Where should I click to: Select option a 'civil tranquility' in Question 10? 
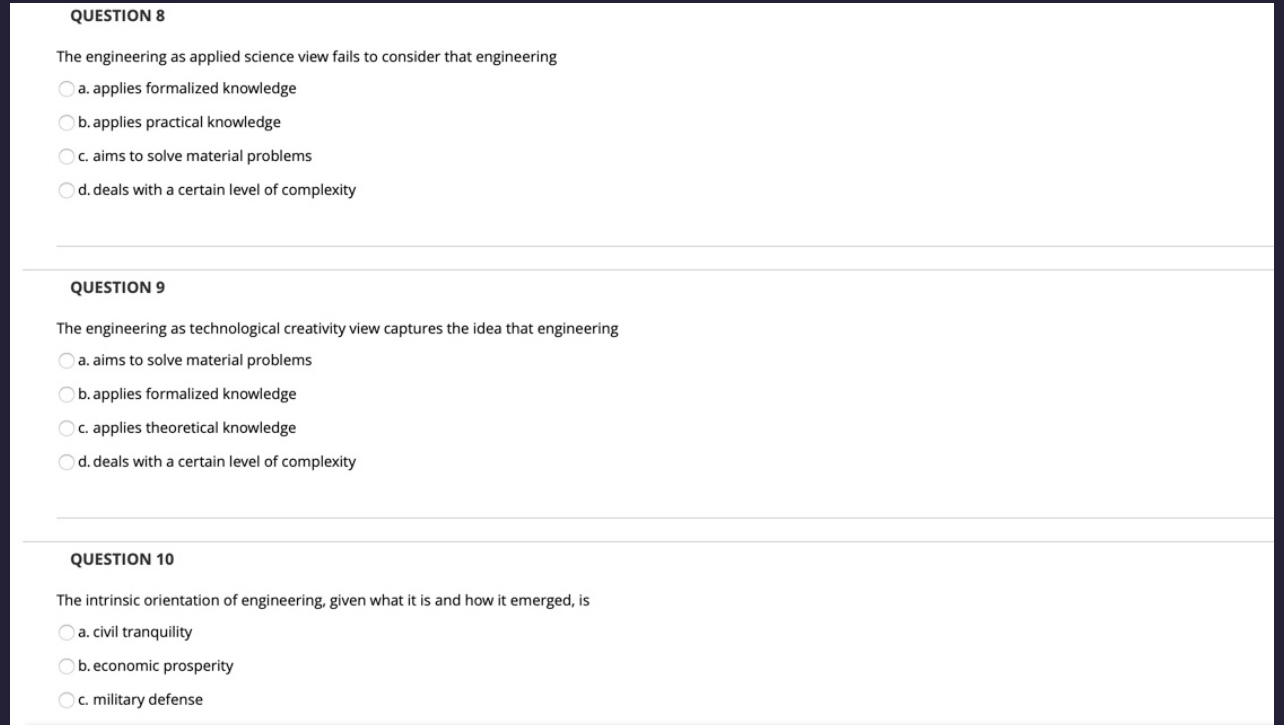(x=66, y=632)
